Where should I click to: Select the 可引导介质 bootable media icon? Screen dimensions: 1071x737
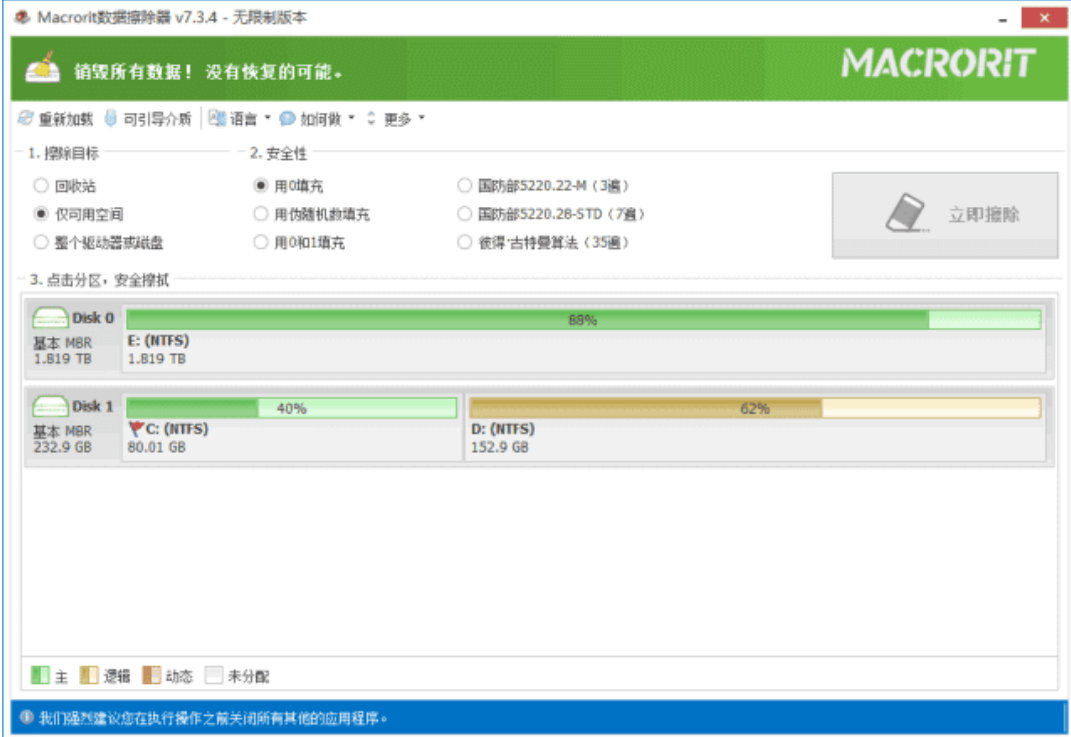pos(107,118)
